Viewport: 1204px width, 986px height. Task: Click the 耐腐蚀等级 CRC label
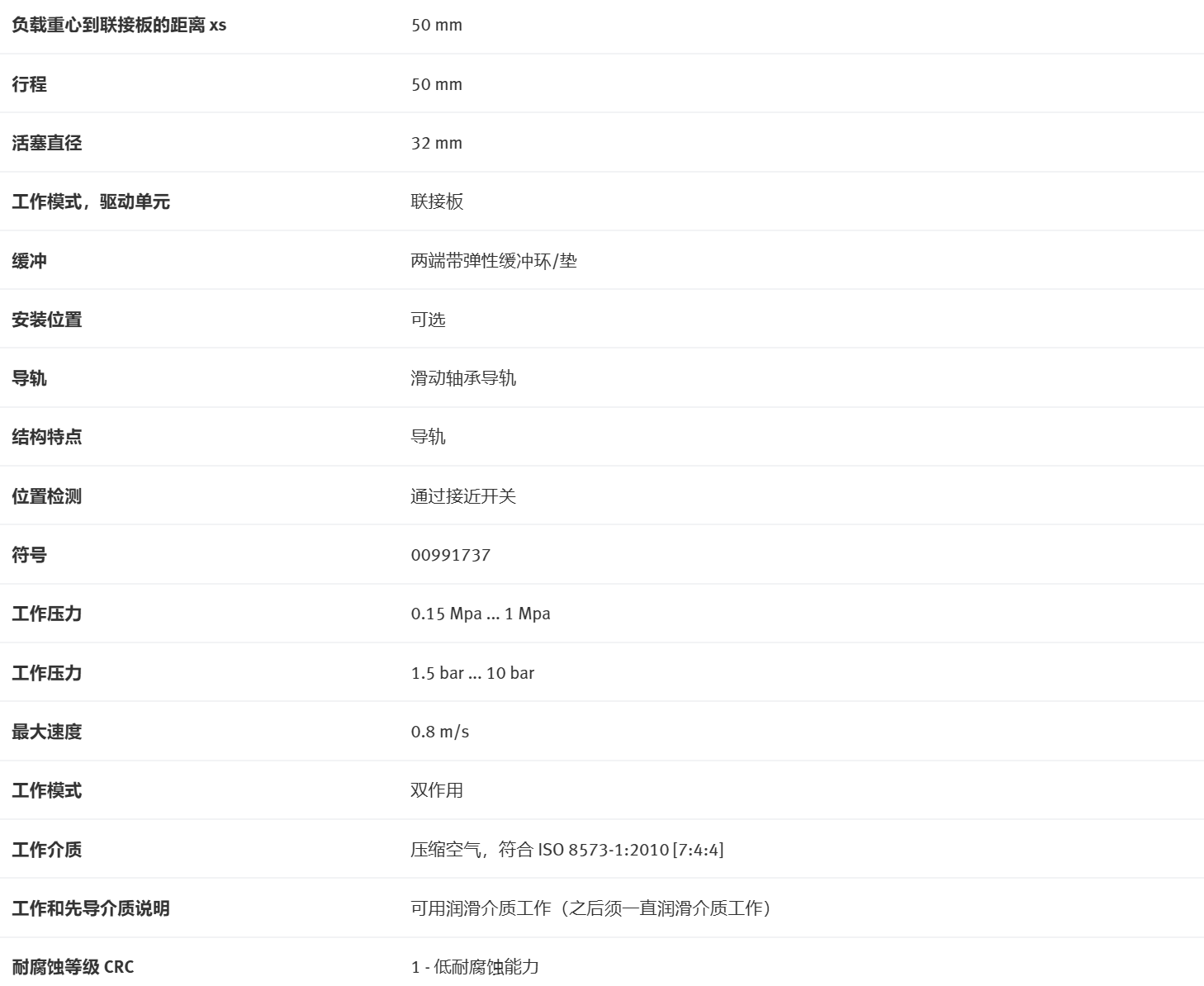point(73,967)
